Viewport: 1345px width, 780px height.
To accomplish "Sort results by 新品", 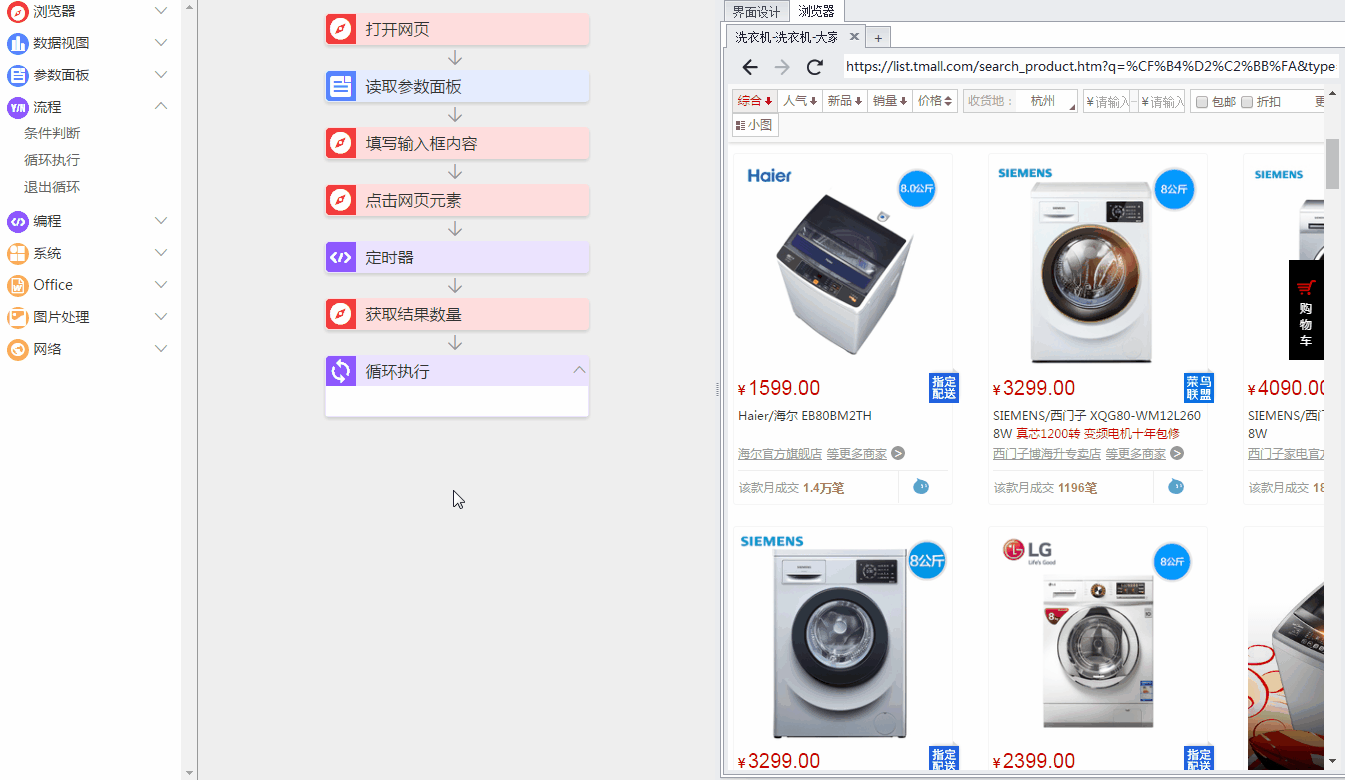I will tap(844, 101).
